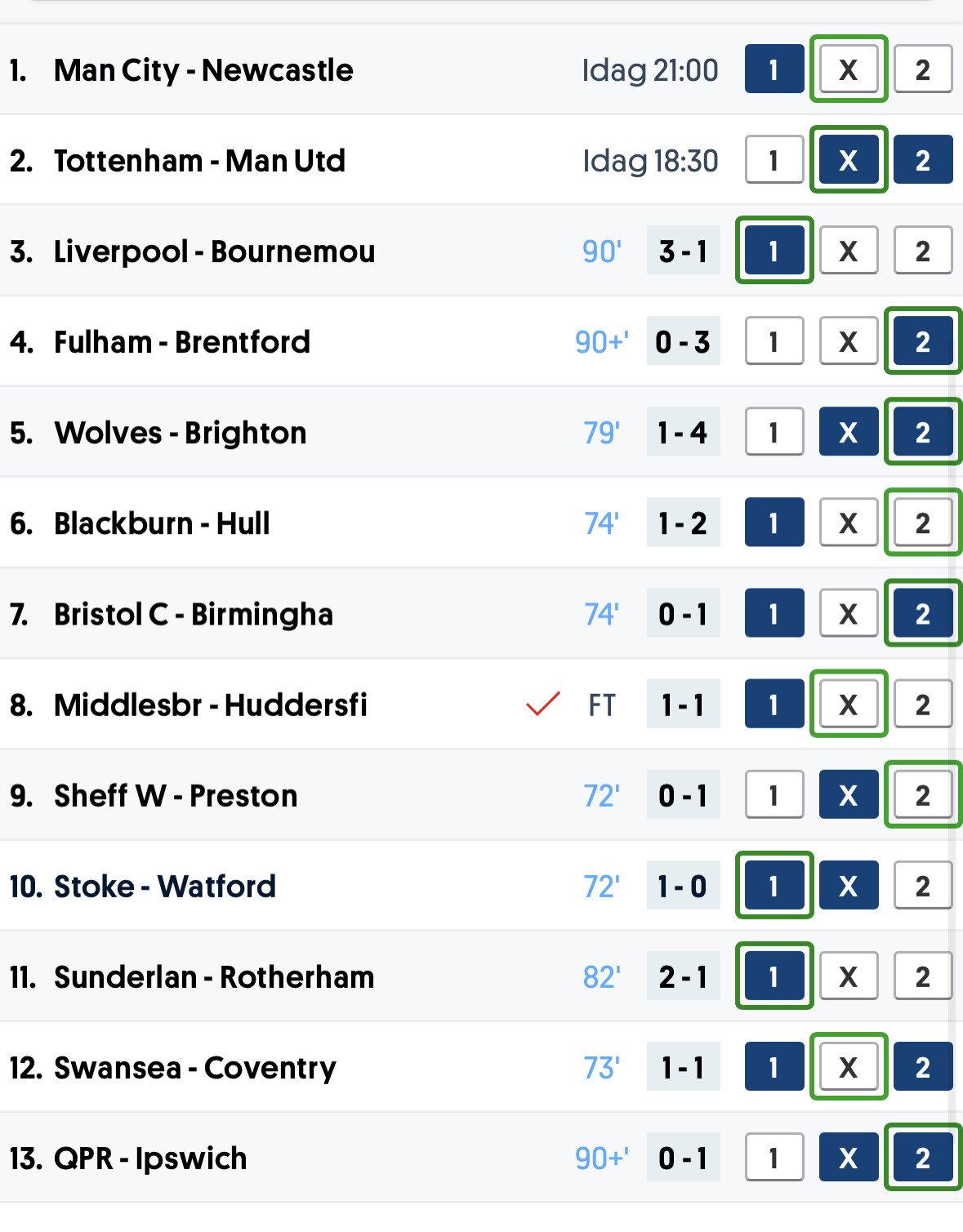Open the Man City - Newcastle match name
This screenshot has height=1232, width=963.
(x=203, y=70)
